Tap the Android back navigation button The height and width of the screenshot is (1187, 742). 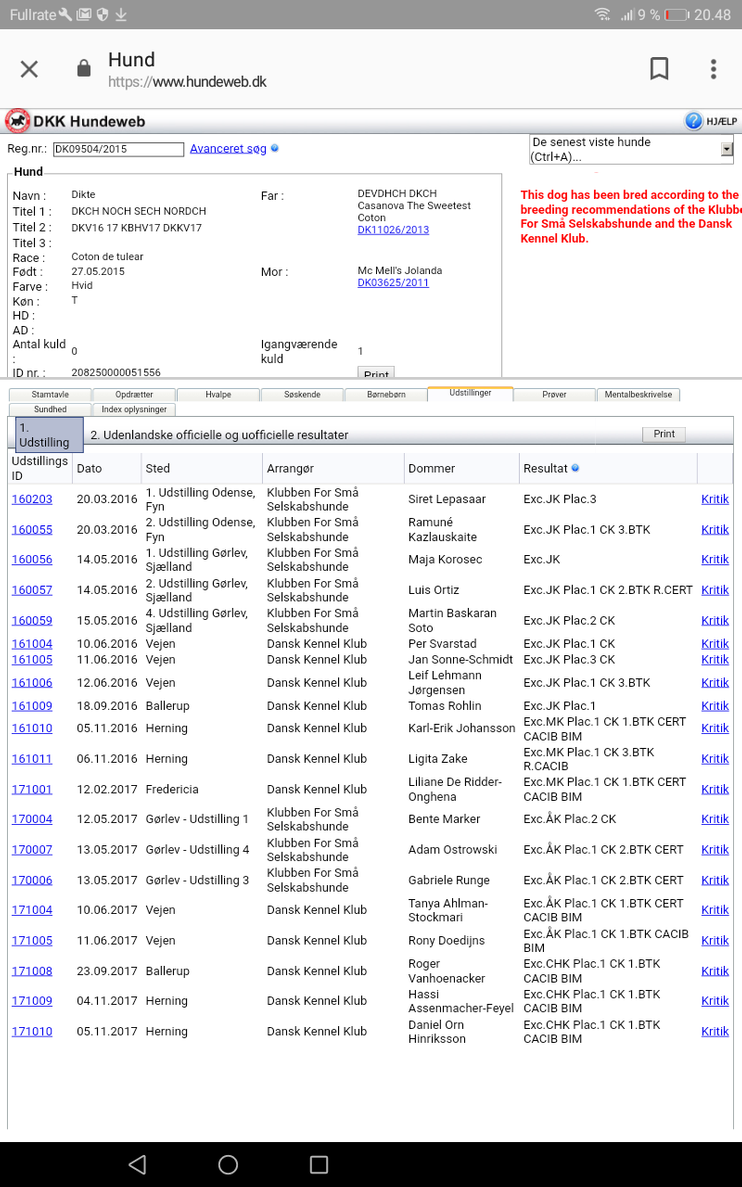pyautogui.click(x=137, y=1164)
